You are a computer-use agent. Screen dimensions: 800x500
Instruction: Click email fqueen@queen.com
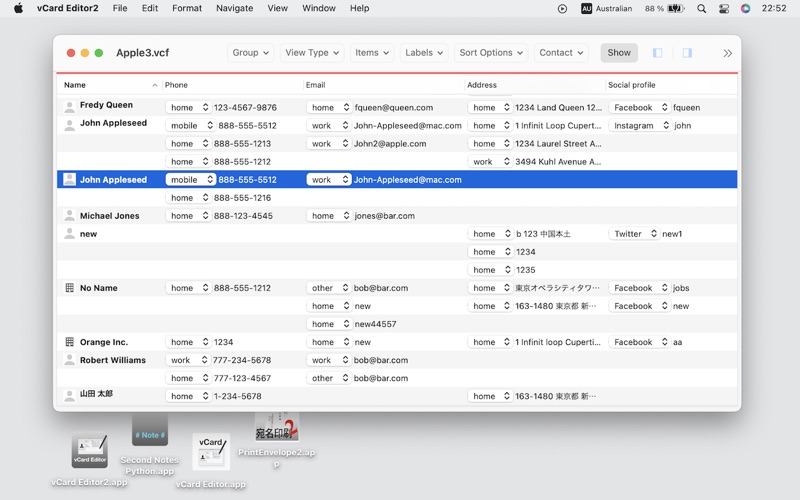click(394, 107)
